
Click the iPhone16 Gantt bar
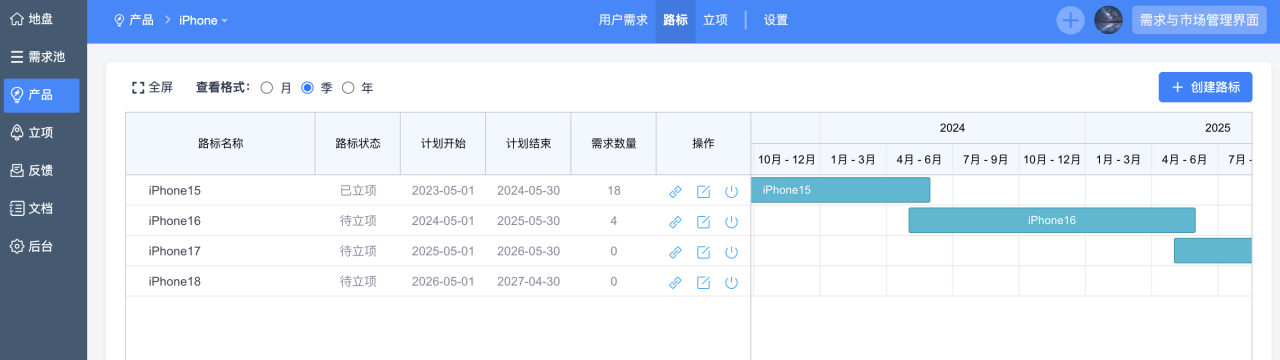pos(1052,220)
